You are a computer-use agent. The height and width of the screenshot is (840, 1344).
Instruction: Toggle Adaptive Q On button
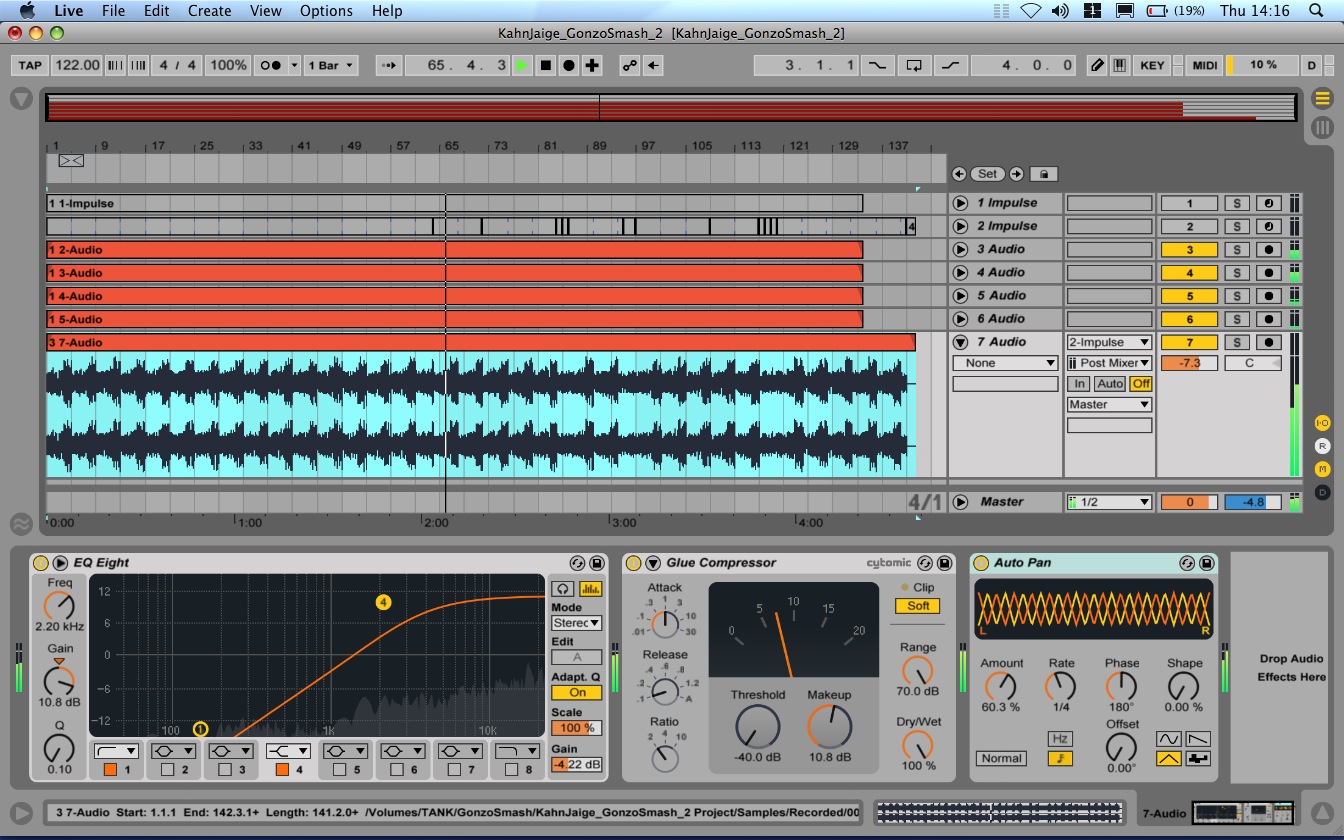[x=577, y=692]
